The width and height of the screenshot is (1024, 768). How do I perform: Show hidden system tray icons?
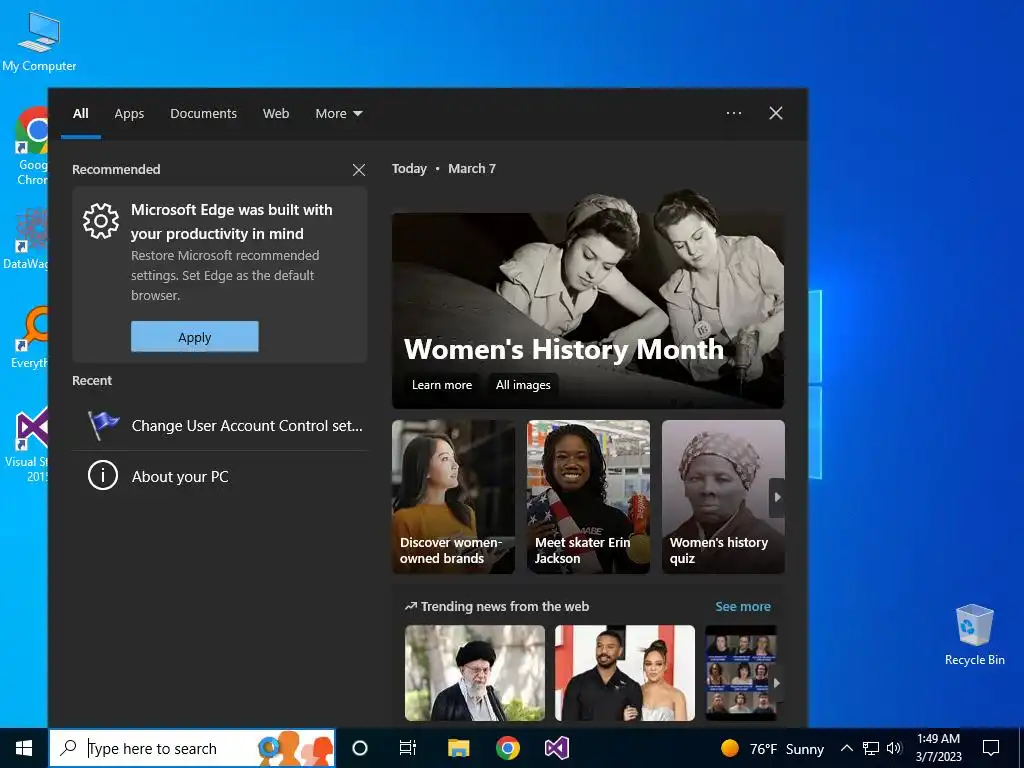(846, 748)
